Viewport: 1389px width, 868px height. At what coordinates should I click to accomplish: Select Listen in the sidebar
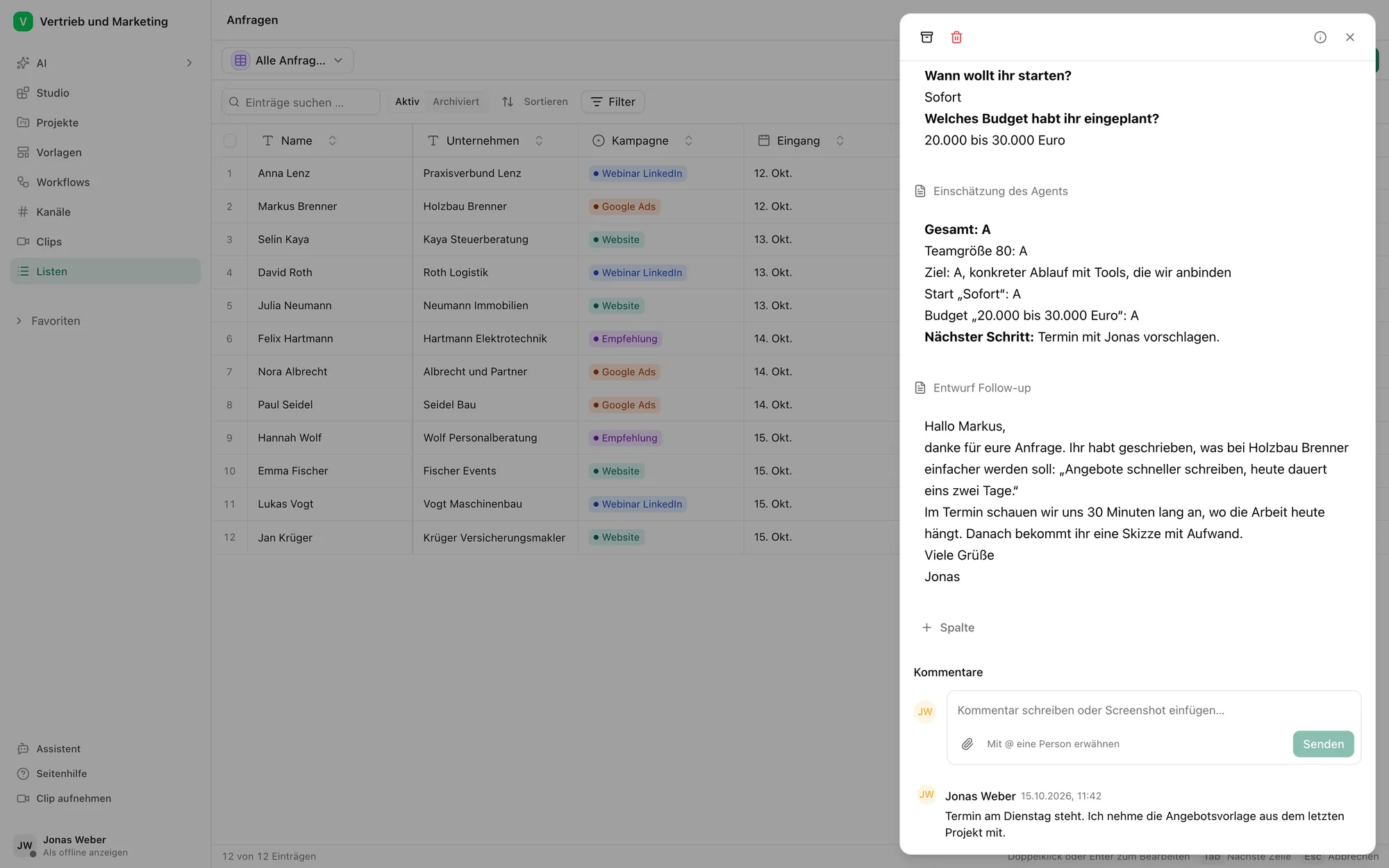(x=105, y=272)
